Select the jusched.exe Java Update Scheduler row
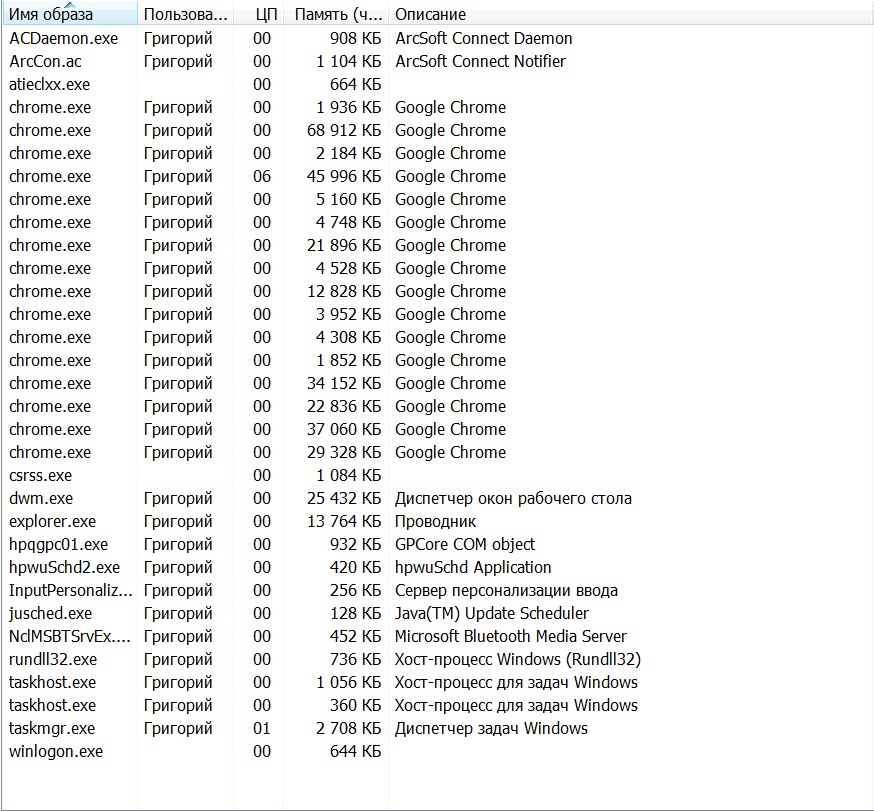Image resolution: width=874 pixels, height=811 pixels. point(50,613)
